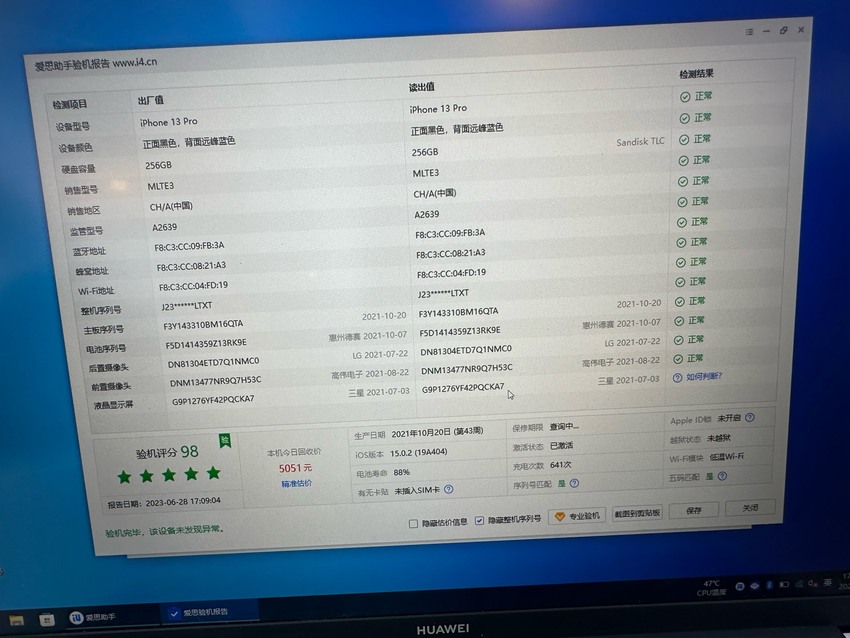Screen dimensions: 850x638
Task: Open the 如何判断? link
Action: click(704, 376)
